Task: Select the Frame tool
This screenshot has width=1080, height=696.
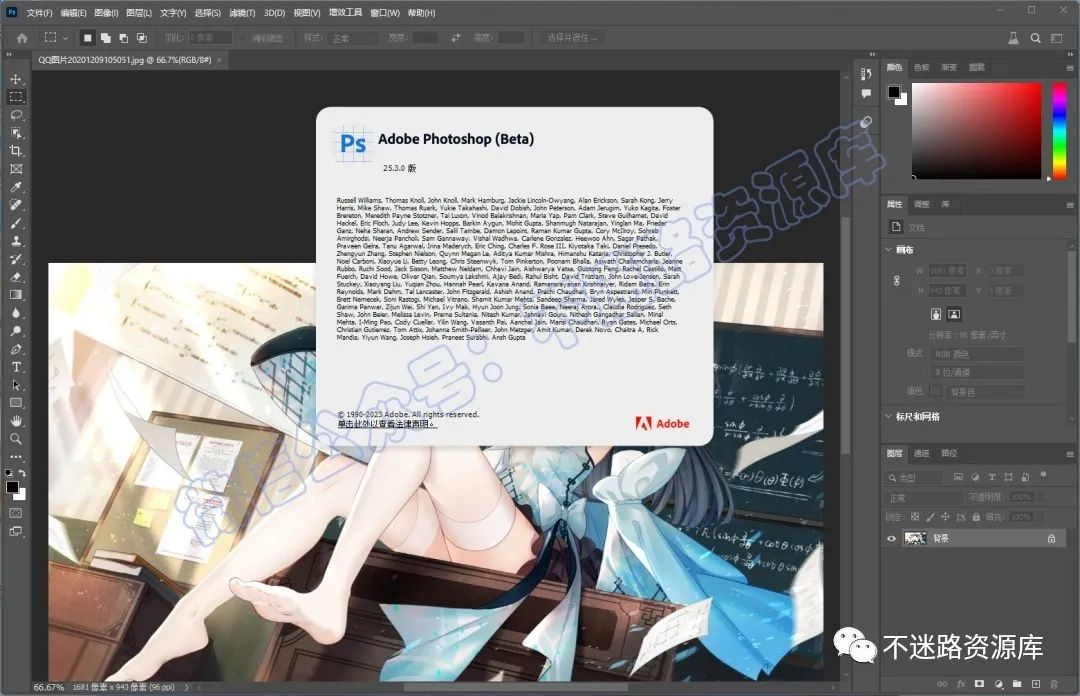Action: tap(16, 169)
